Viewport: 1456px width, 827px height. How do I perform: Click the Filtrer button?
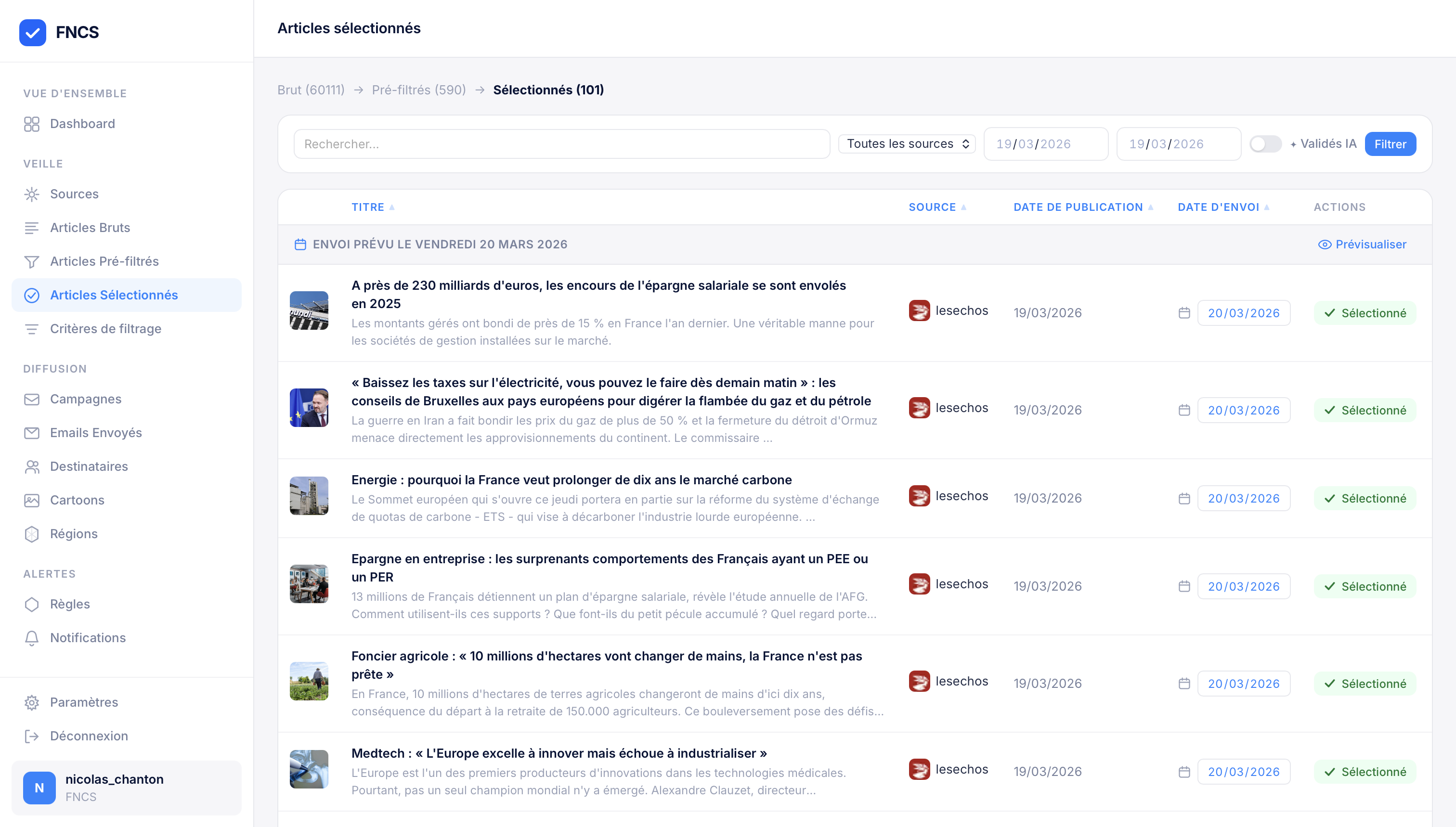coord(1390,144)
